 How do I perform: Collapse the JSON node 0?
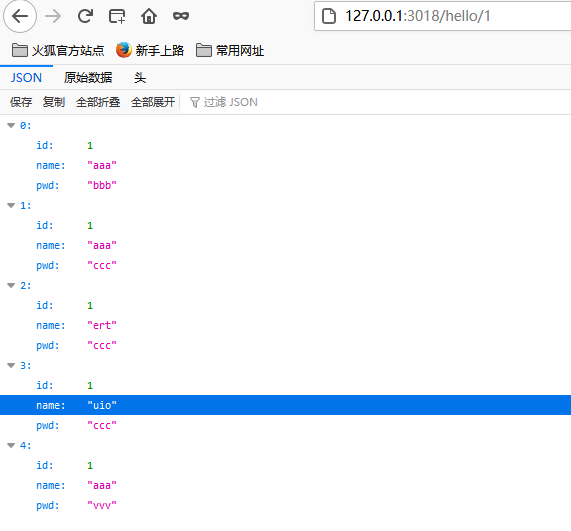[11, 126]
